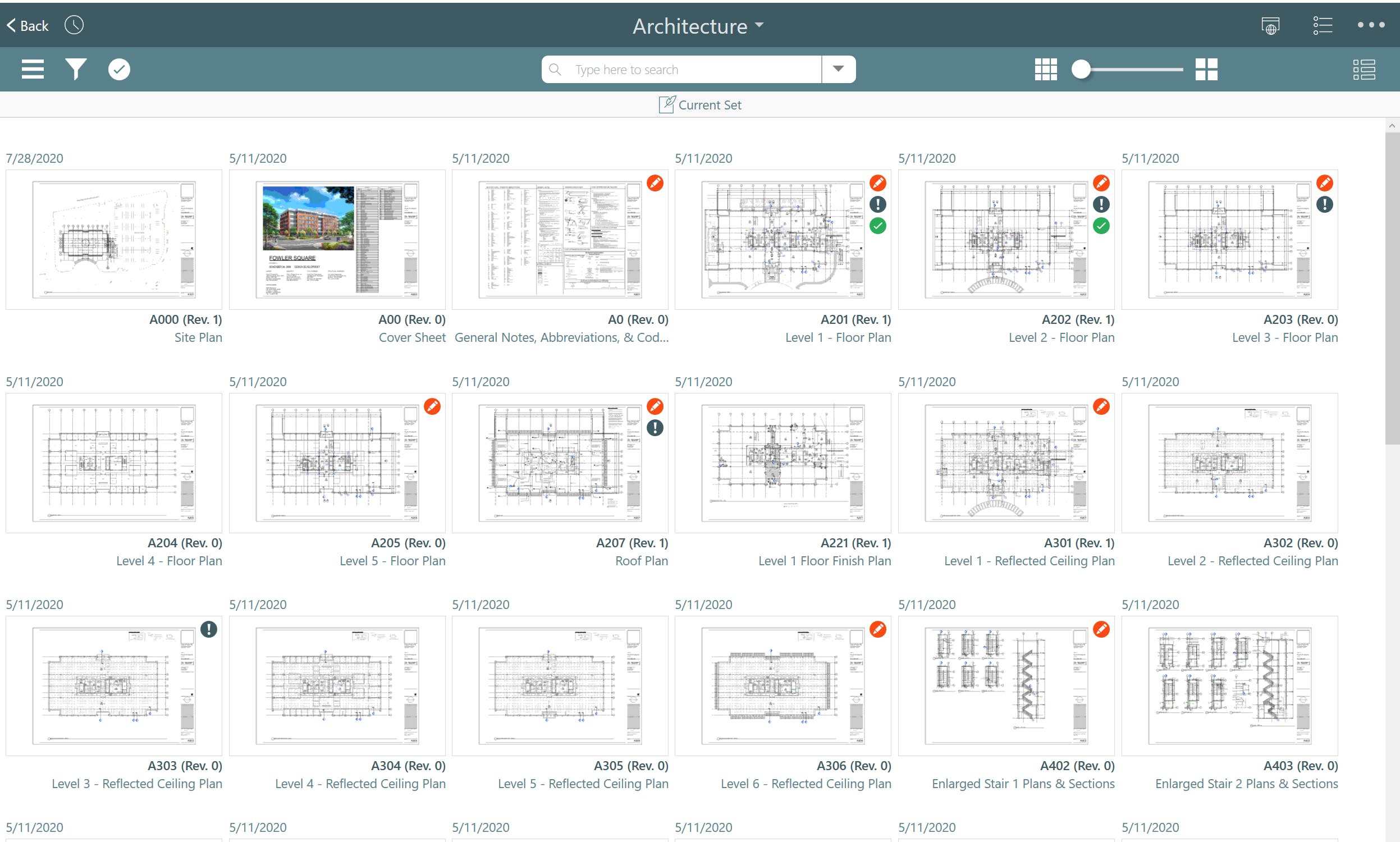Image resolution: width=1400 pixels, height=842 pixels.
Task: Switch to list view icon
Action: point(1364,69)
